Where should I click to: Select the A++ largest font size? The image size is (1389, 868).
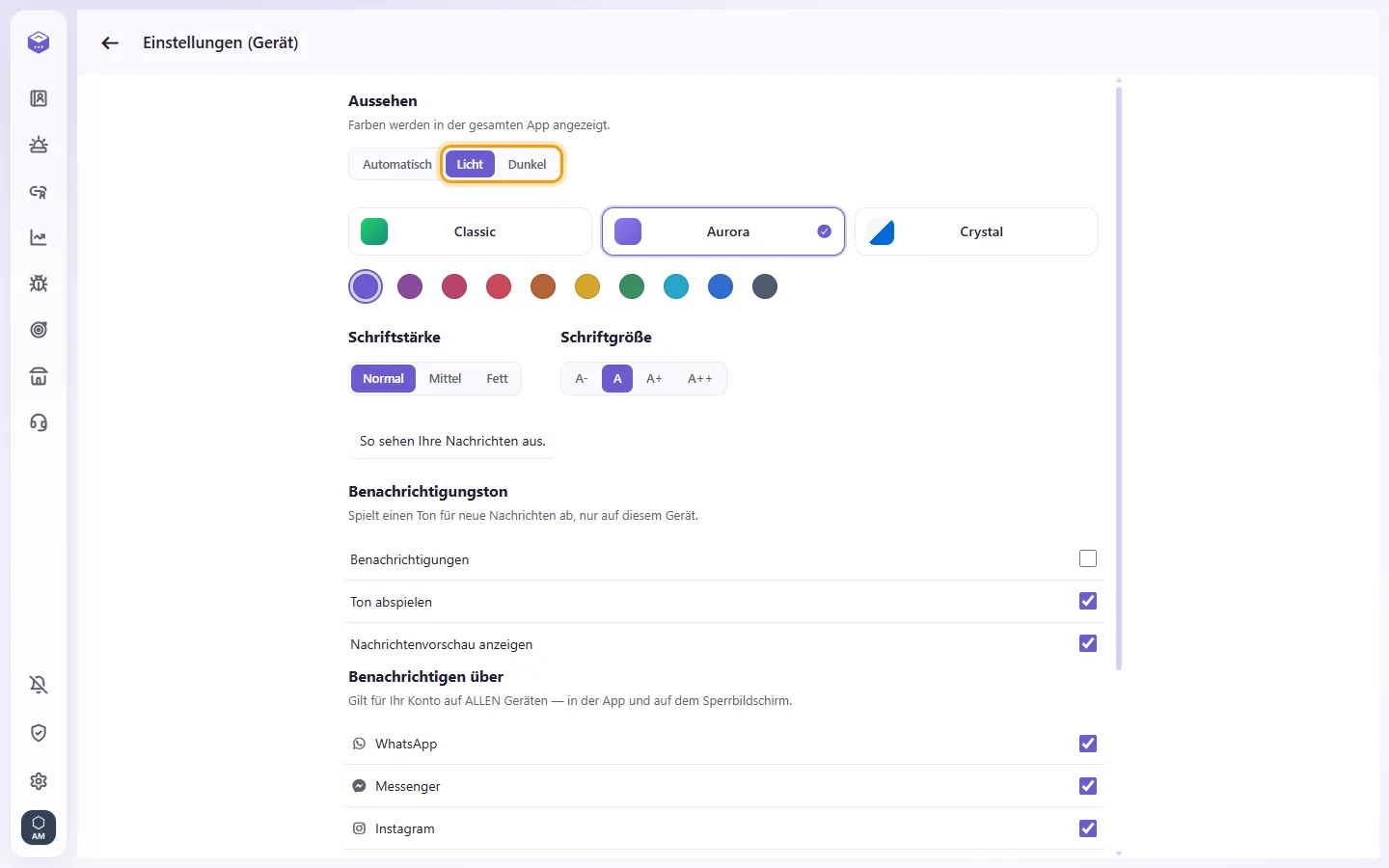[699, 379]
